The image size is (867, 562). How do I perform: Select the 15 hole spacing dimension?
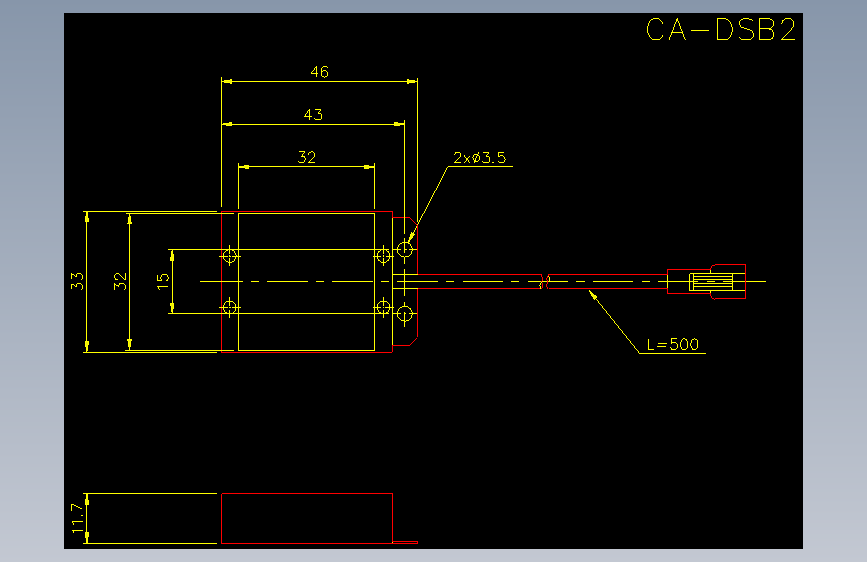163,281
